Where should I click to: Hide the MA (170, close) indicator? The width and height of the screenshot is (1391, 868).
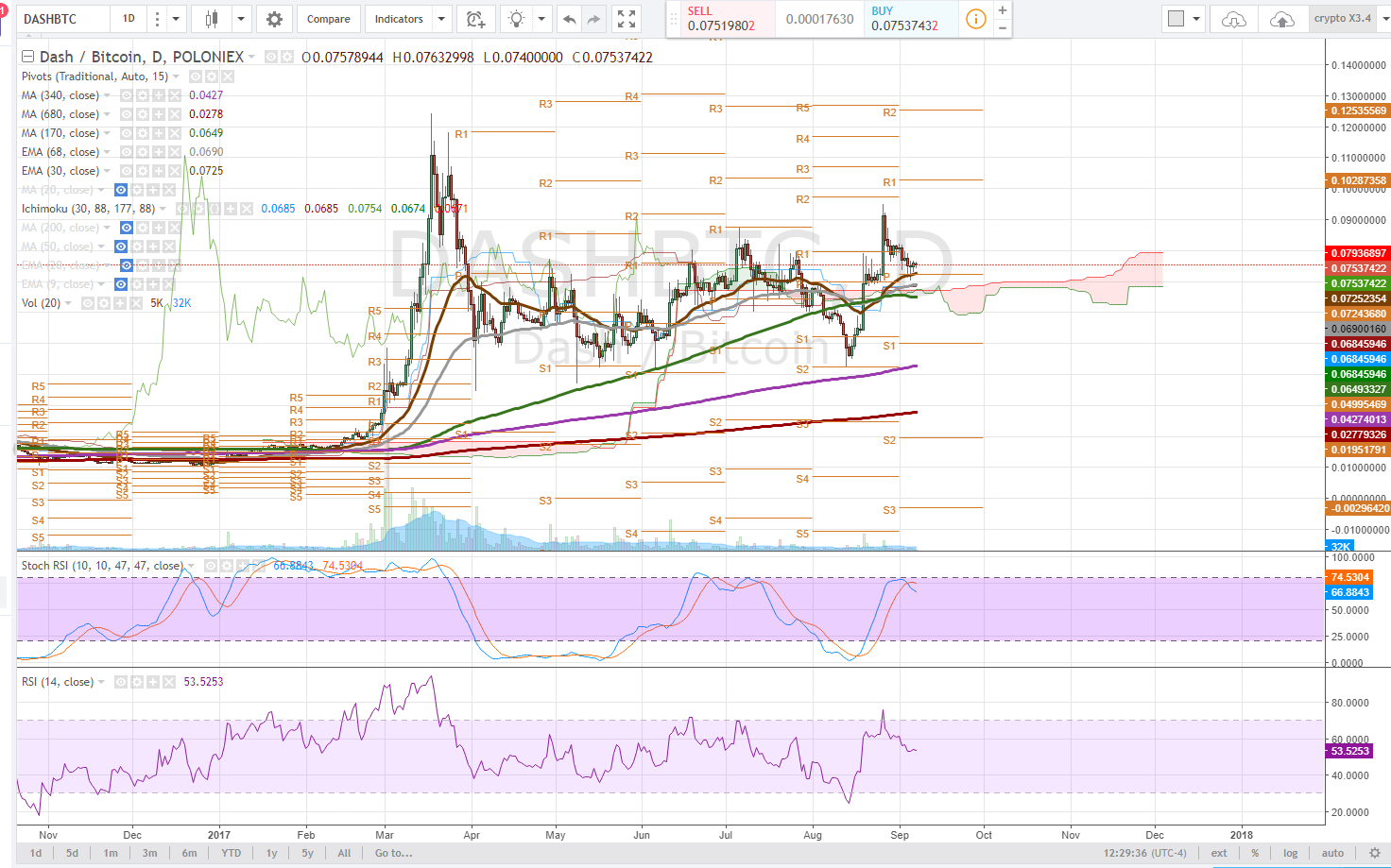pos(126,133)
